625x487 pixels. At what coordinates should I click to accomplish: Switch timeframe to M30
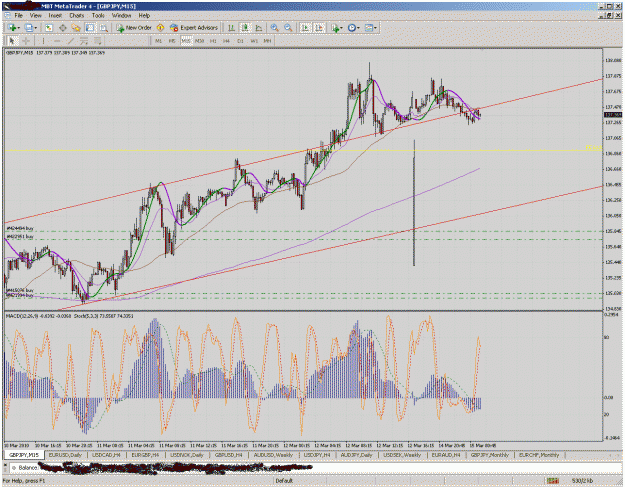click(x=200, y=41)
